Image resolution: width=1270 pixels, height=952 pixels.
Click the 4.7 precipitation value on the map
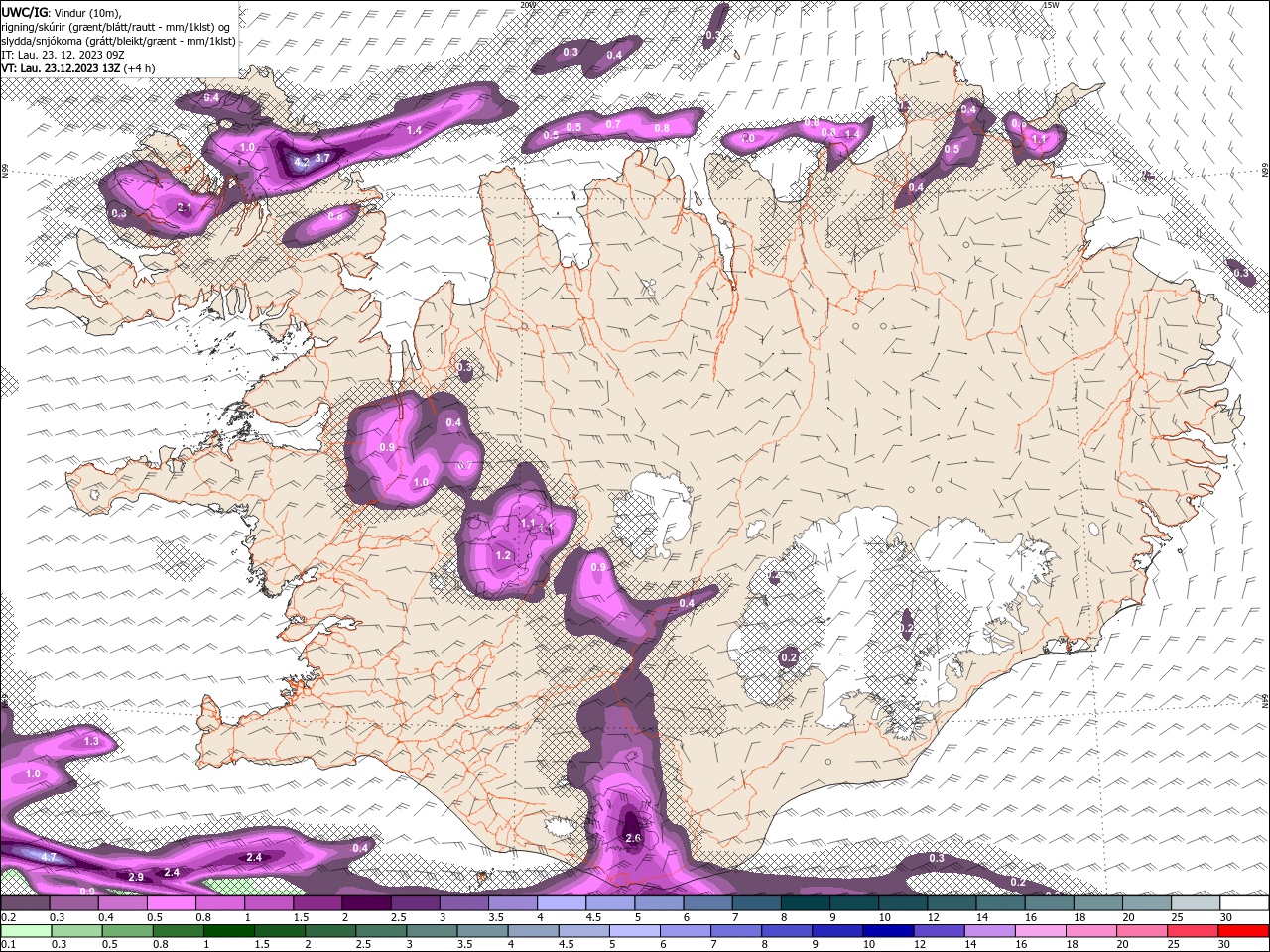pos(49,856)
